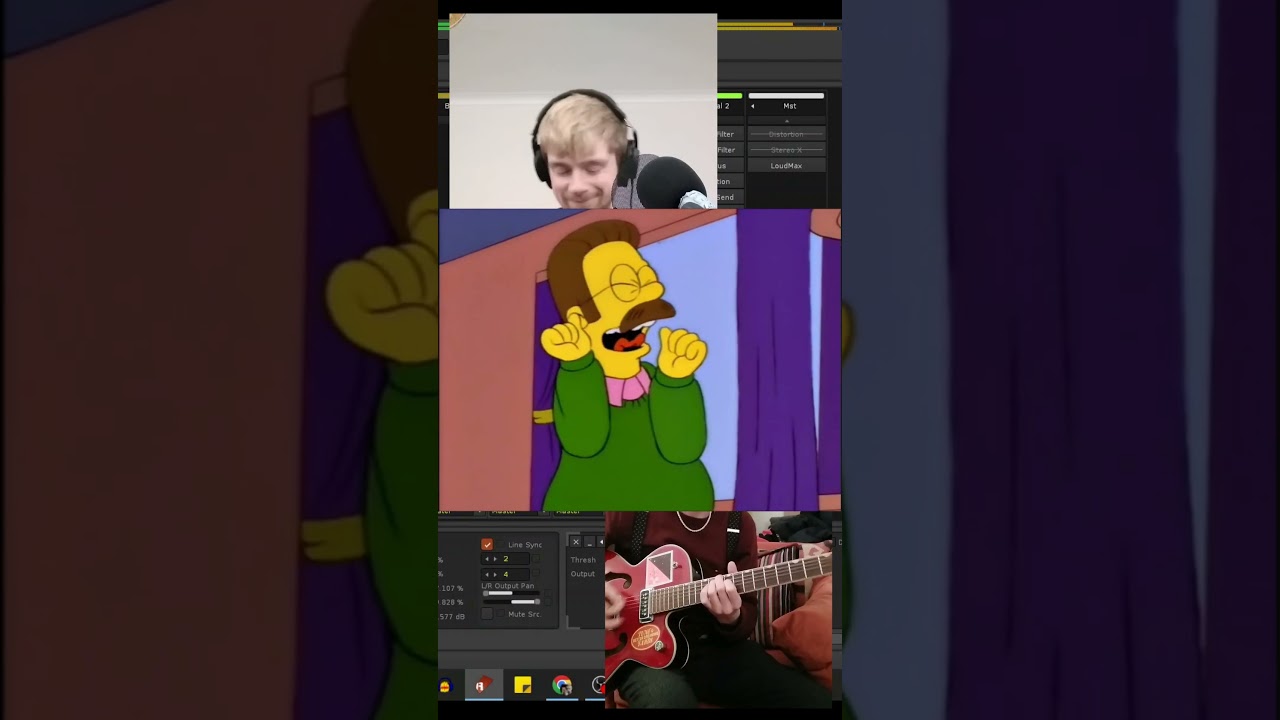
Task: Open the Chrome taskbar icon
Action: click(562, 685)
